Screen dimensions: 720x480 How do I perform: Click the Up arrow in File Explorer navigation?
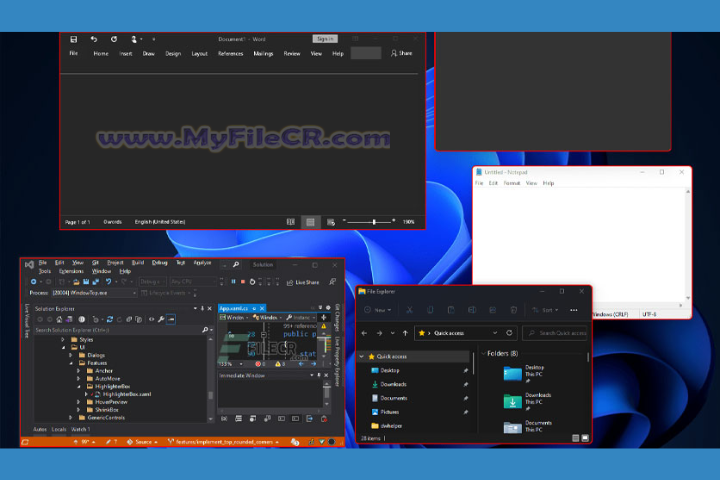405,333
